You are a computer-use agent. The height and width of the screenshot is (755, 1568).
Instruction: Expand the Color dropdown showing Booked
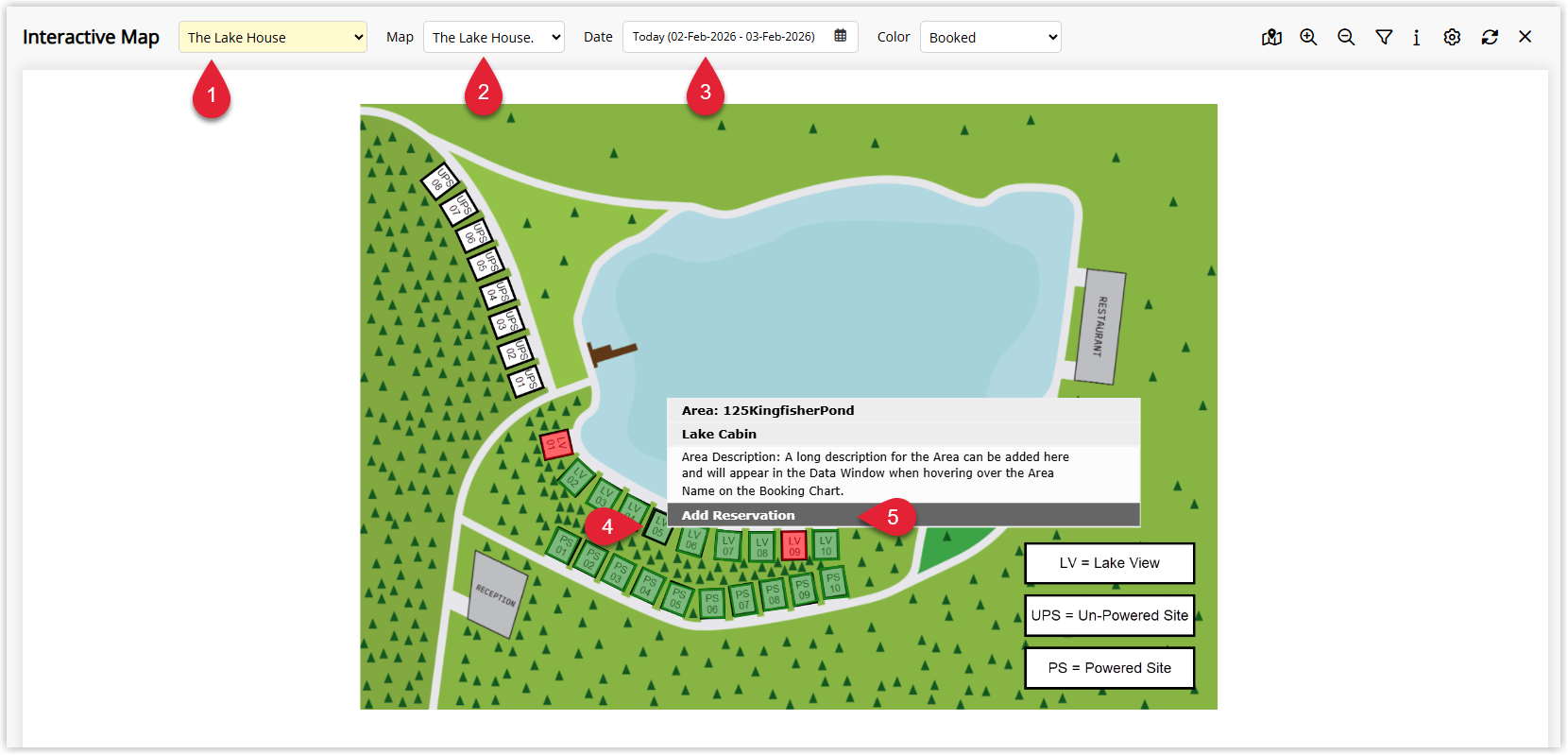click(x=990, y=37)
